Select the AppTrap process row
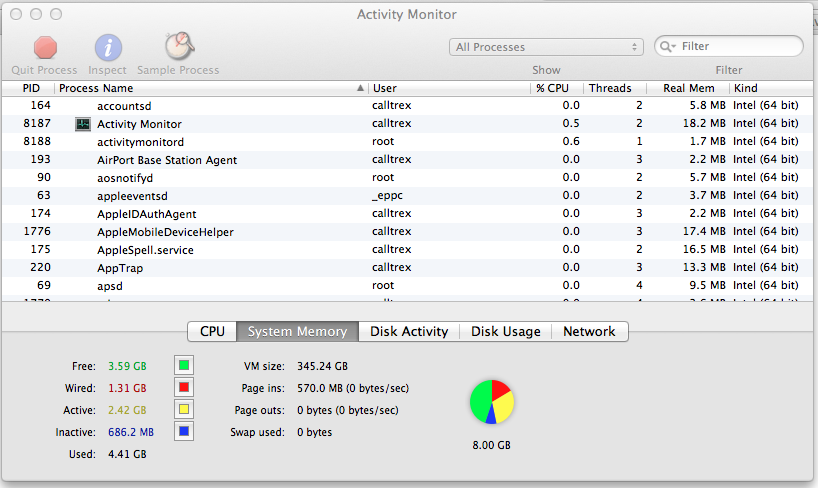818x488 pixels. (x=407, y=268)
